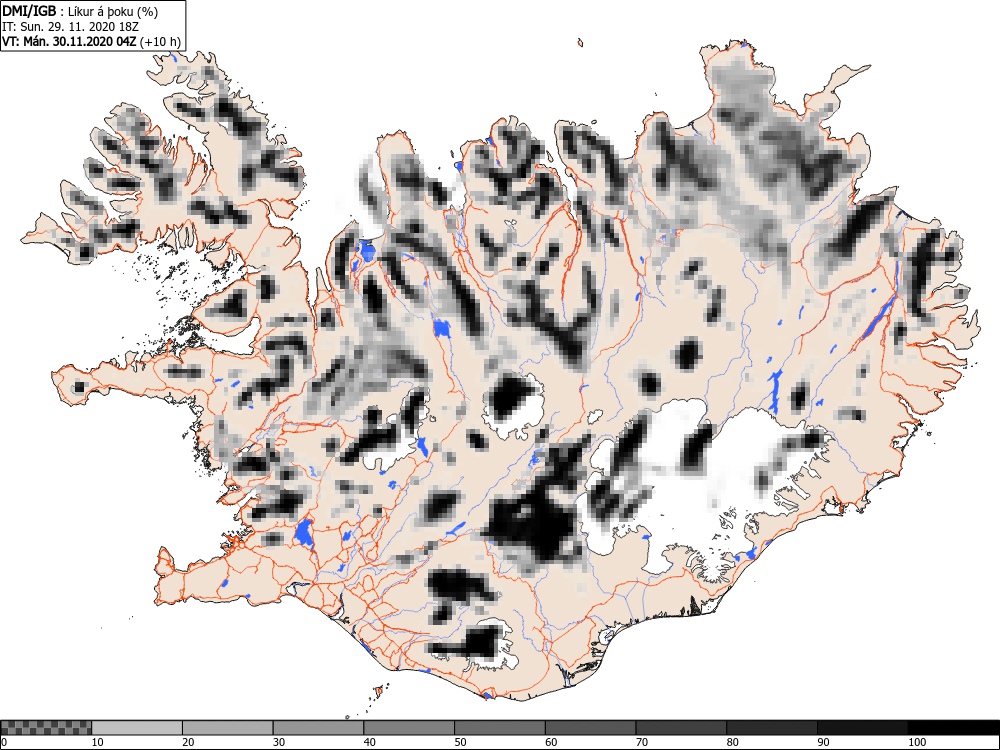Click the 20-30% gray legend swatch

(x=228, y=728)
